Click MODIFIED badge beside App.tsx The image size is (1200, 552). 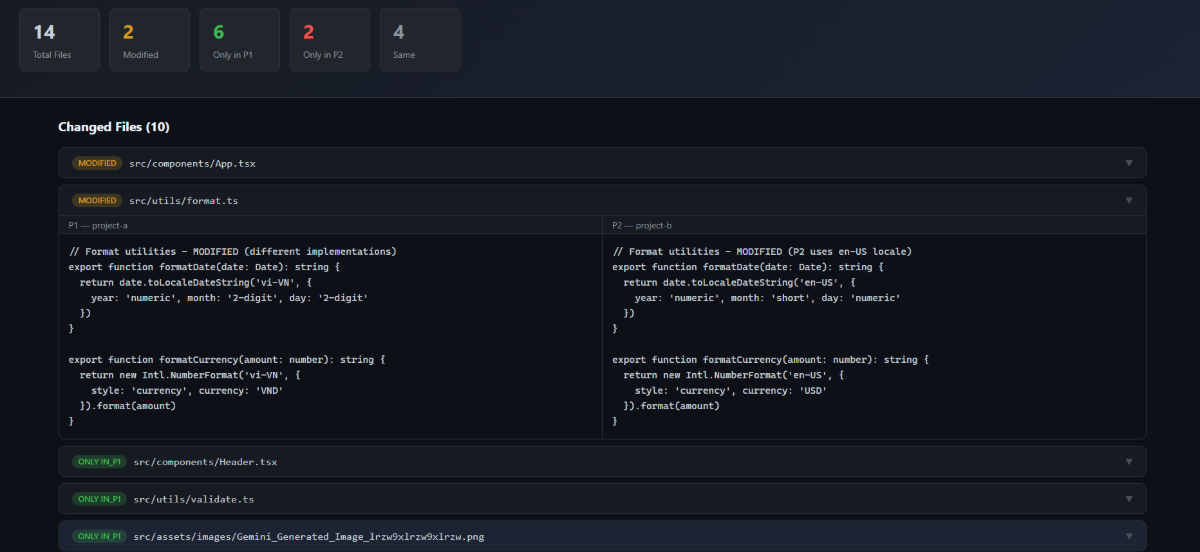[97, 163]
